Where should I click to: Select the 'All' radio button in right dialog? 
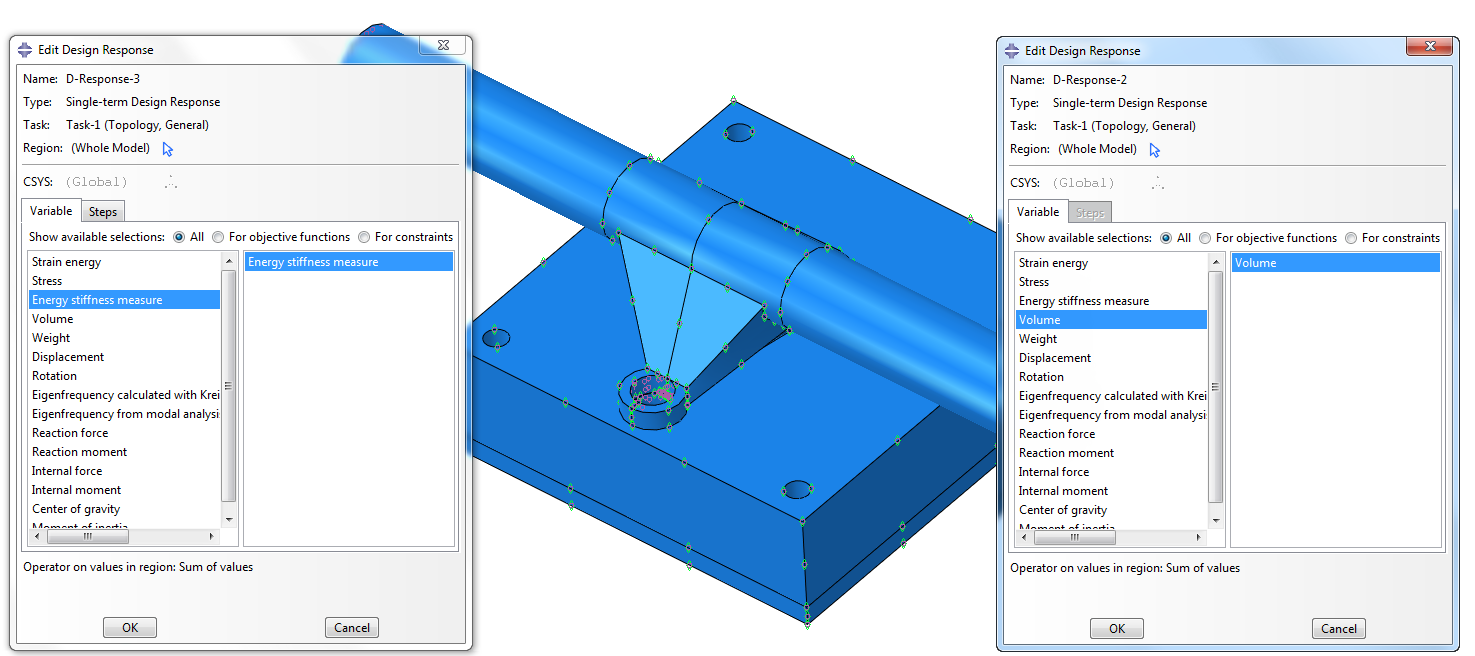click(x=1166, y=238)
